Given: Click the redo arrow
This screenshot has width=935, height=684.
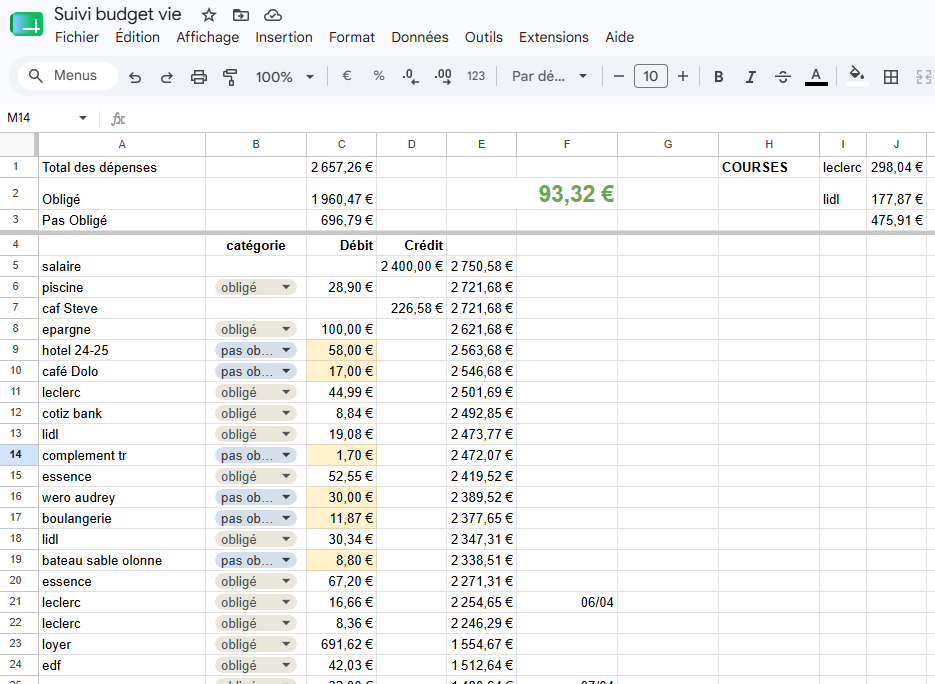Looking at the screenshot, I should pyautogui.click(x=166, y=77).
